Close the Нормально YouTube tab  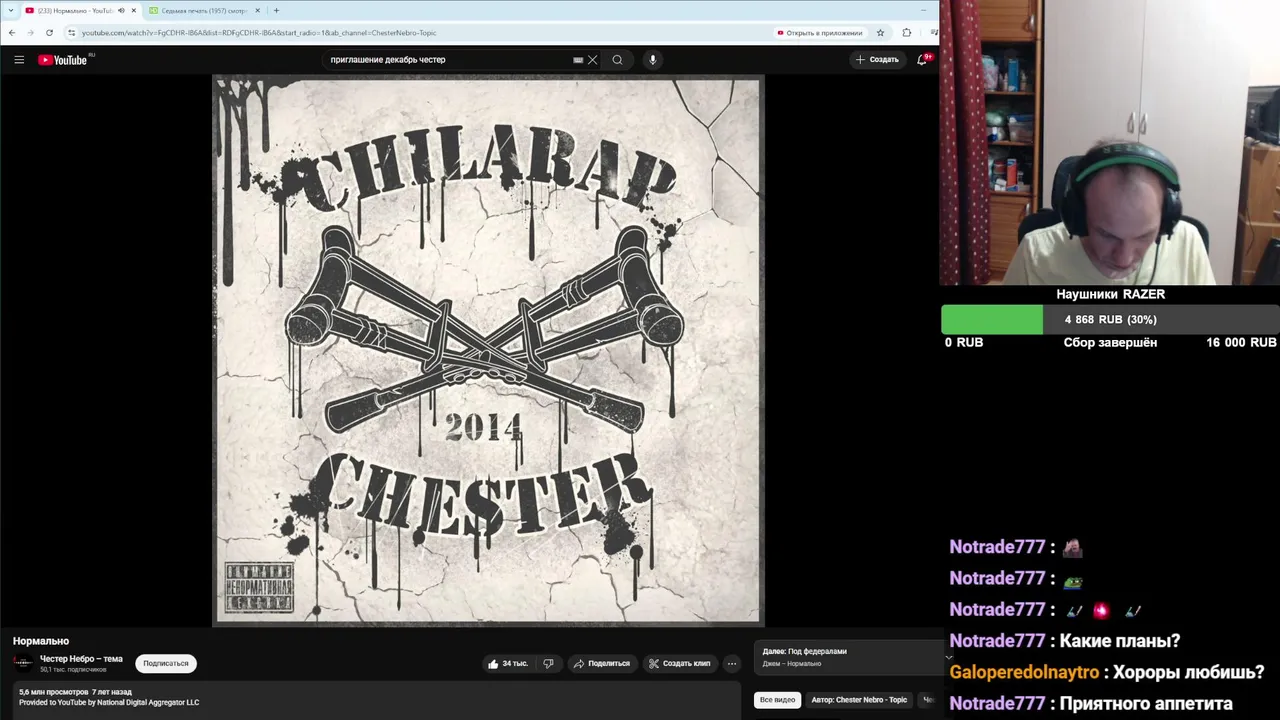click(x=133, y=10)
